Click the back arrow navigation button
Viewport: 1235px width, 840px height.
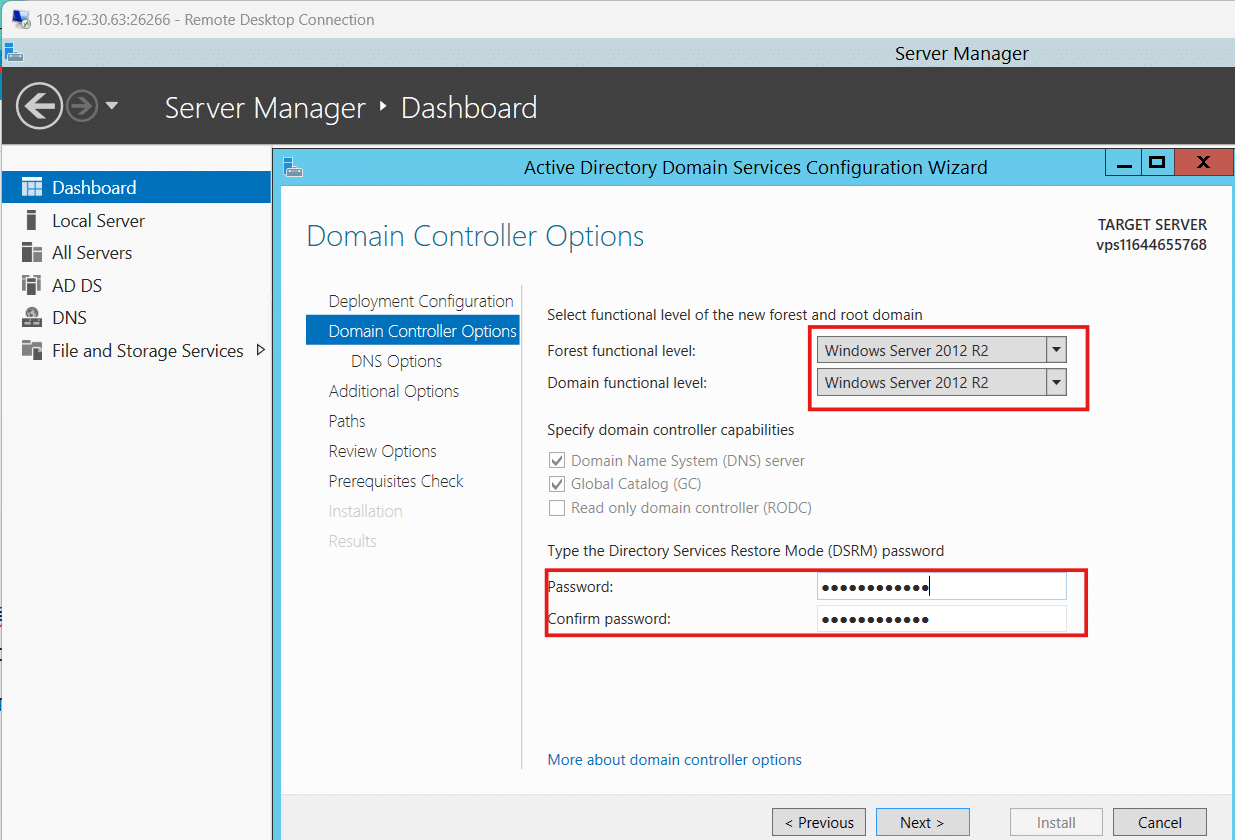coord(40,106)
